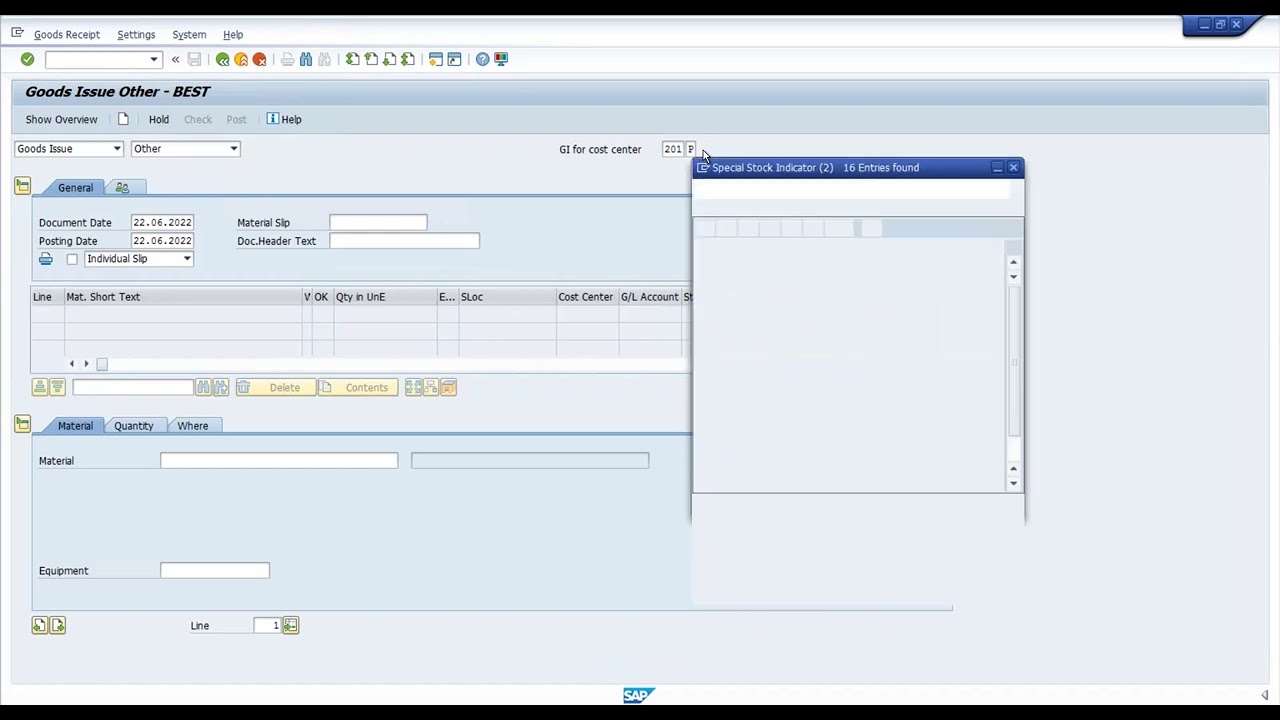Viewport: 1280px width, 720px height.
Task: Open the header tab with person icon
Action: [x=122, y=187]
